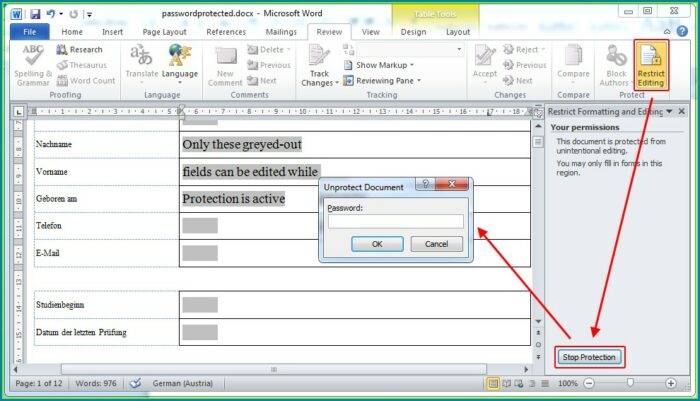Close the Restrict Formatting and Editing pane
This screenshot has height=401, width=700.
point(682,111)
